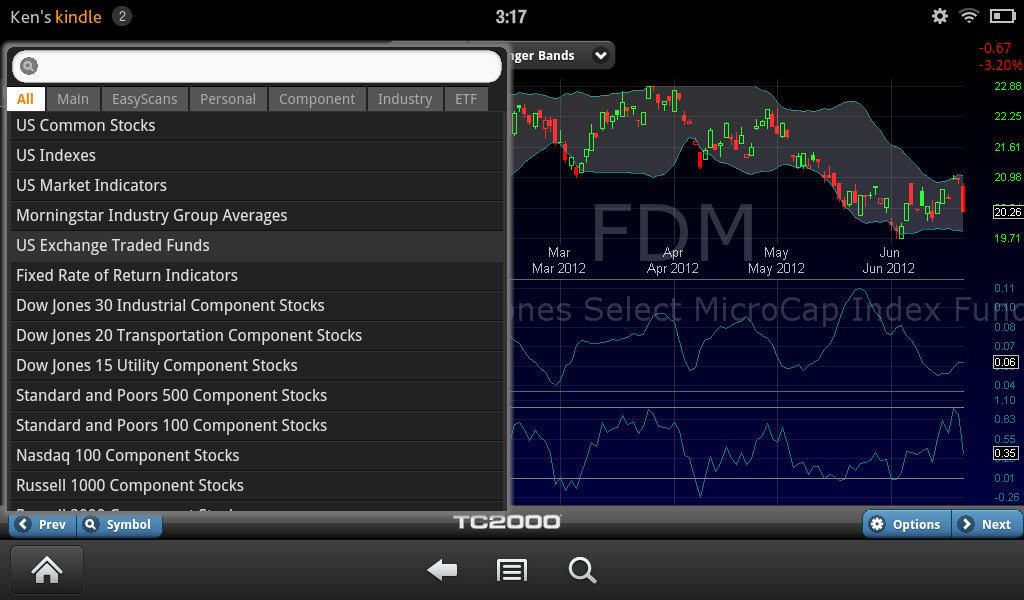Open the Industry tab

click(405, 99)
